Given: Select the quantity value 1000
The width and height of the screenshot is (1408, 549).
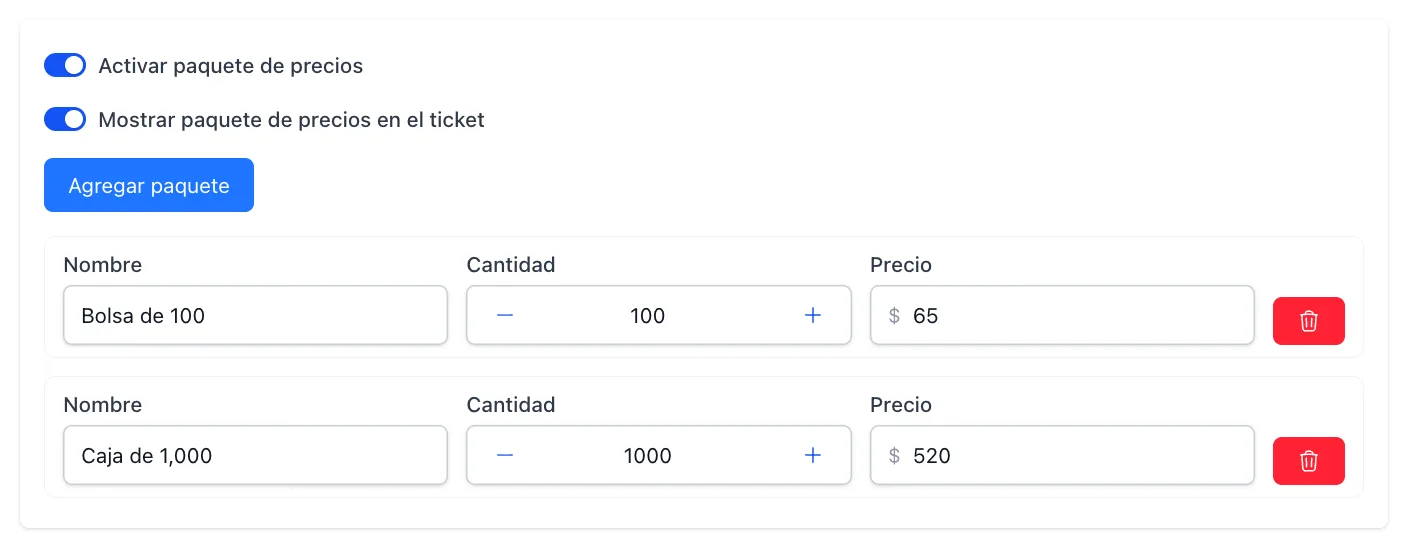Looking at the screenshot, I should (648, 456).
